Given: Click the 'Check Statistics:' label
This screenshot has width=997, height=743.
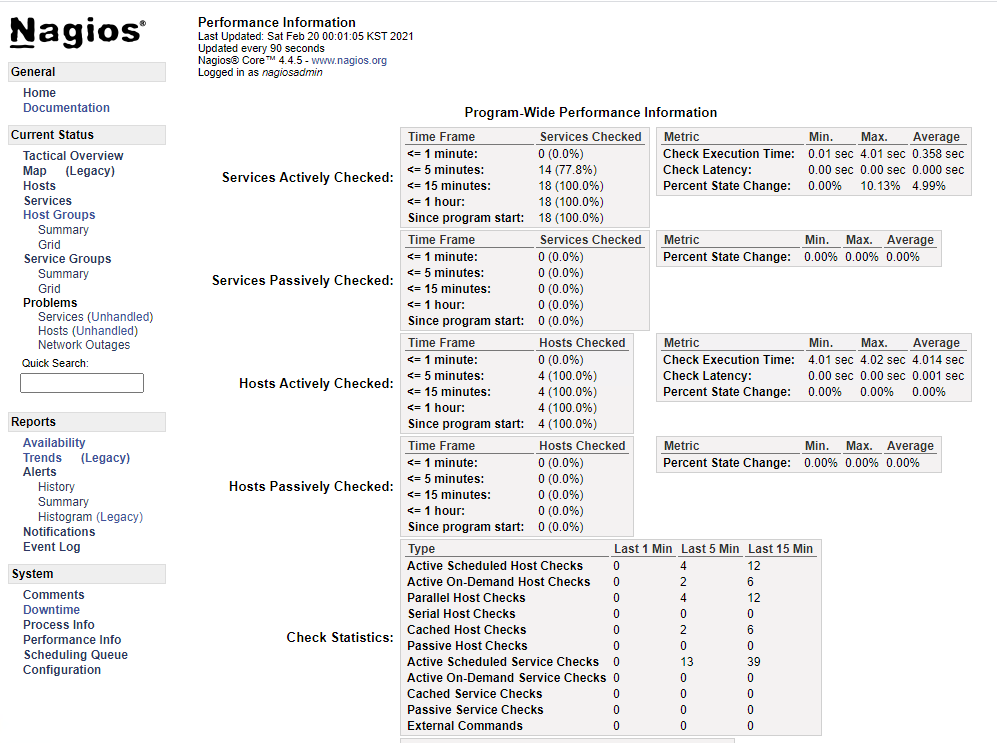Looking at the screenshot, I should [x=340, y=637].
